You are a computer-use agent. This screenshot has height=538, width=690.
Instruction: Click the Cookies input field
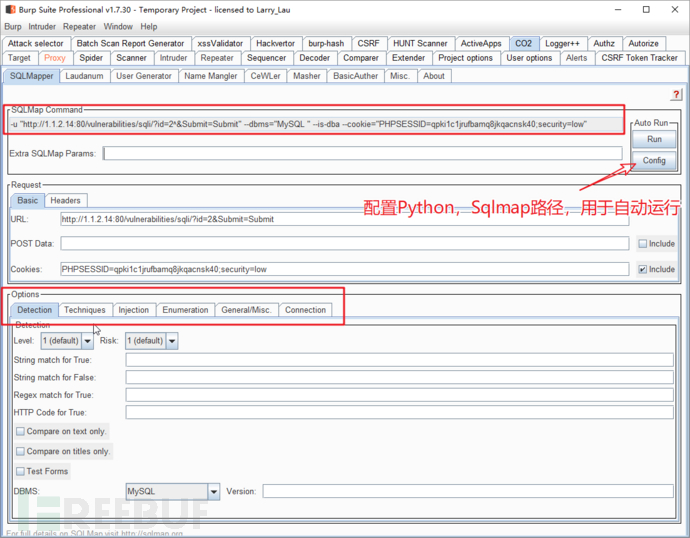coord(345,269)
